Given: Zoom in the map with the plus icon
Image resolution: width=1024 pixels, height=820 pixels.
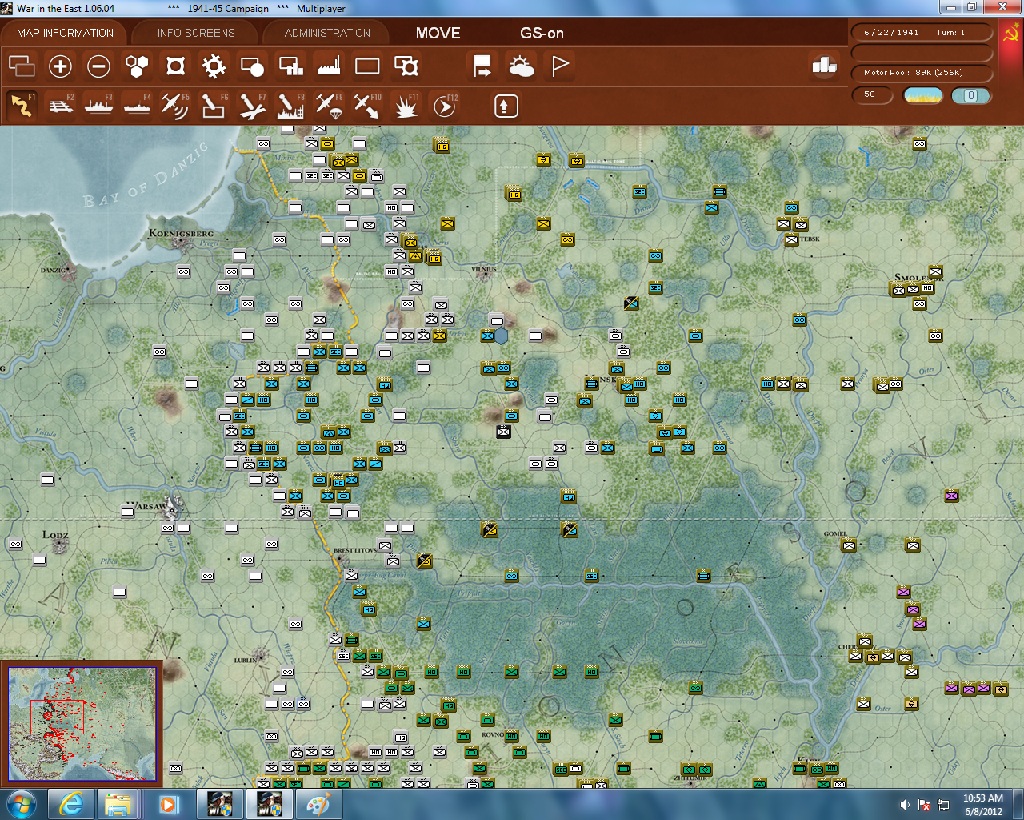Looking at the screenshot, I should [60, 66].
